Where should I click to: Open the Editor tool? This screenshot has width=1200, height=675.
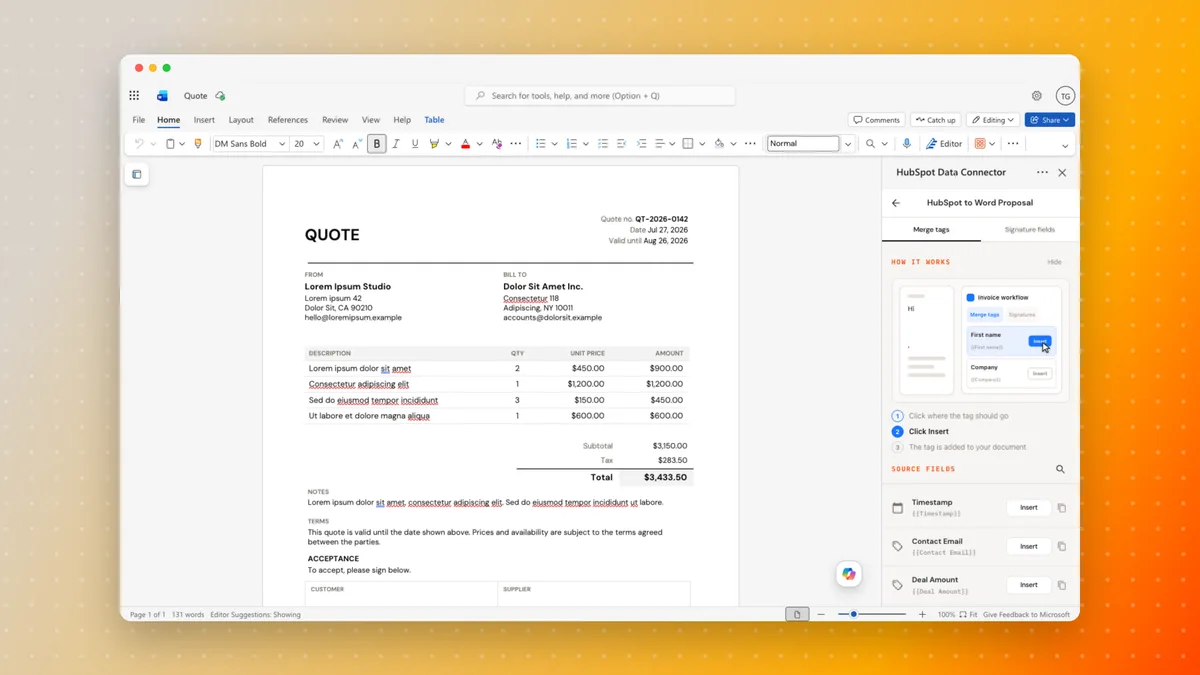pyautogui.click(x=944, y=144)
